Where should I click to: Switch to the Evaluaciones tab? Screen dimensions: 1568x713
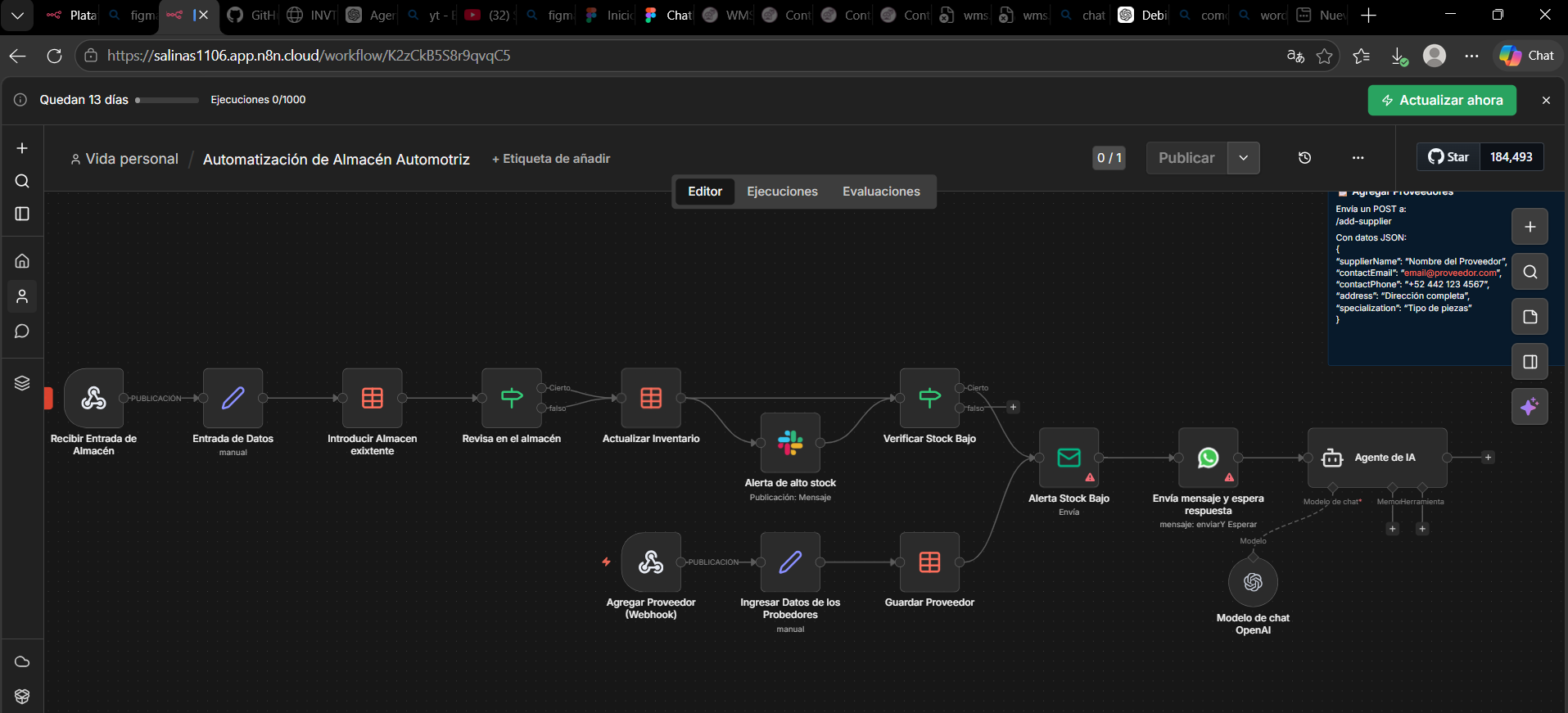(881, 192)
